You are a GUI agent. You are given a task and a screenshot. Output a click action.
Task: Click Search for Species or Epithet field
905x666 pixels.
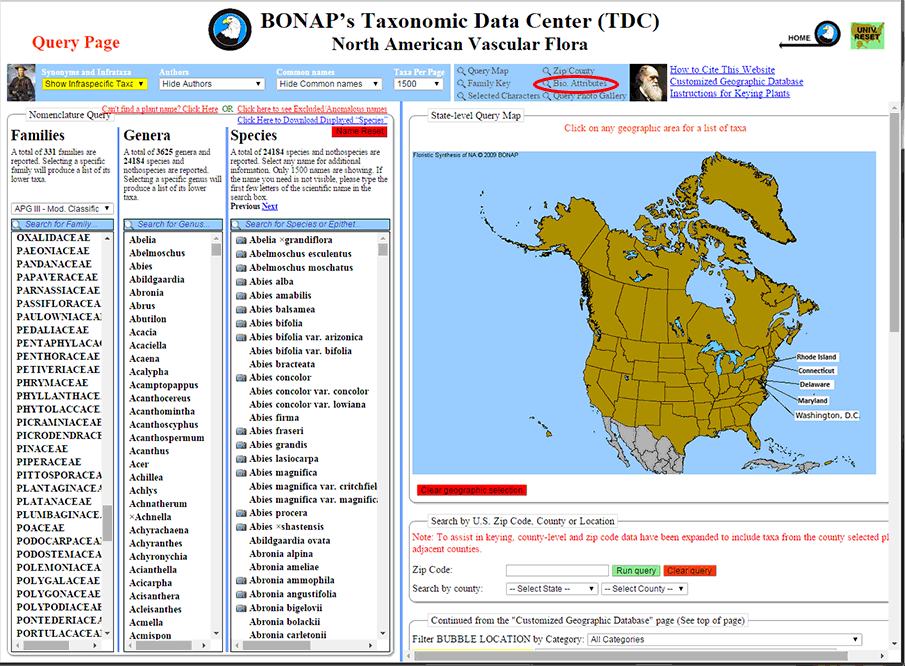coord(310,224)
